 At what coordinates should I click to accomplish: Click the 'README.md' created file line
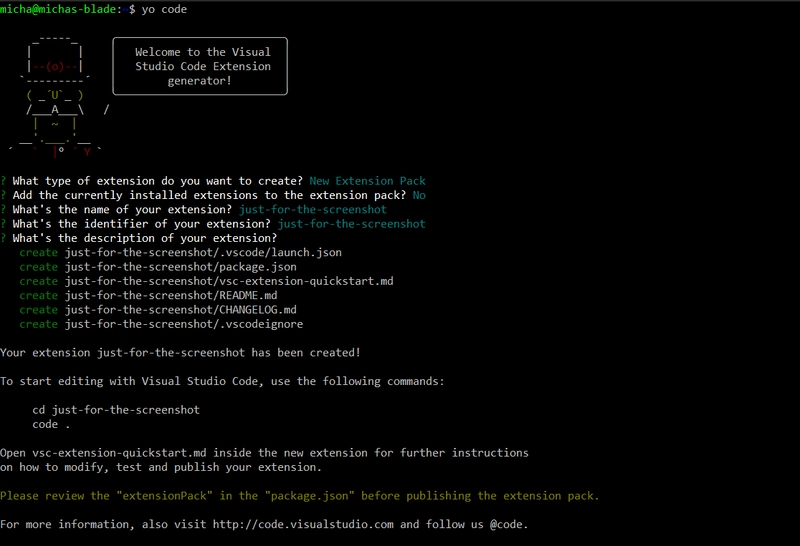point(148,295)
